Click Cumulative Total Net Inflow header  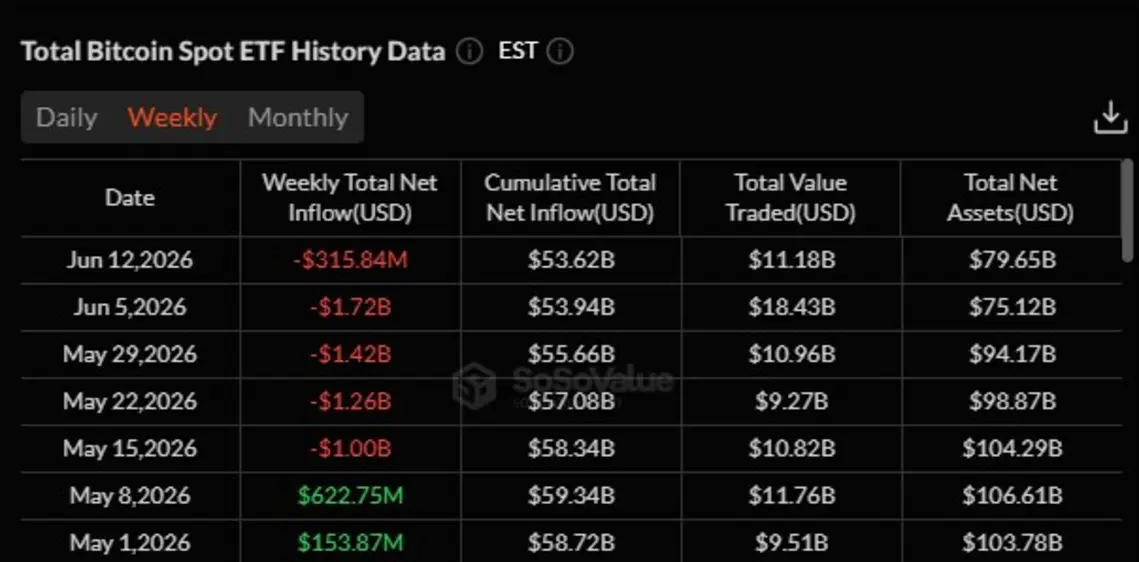[x=570, y=197]
